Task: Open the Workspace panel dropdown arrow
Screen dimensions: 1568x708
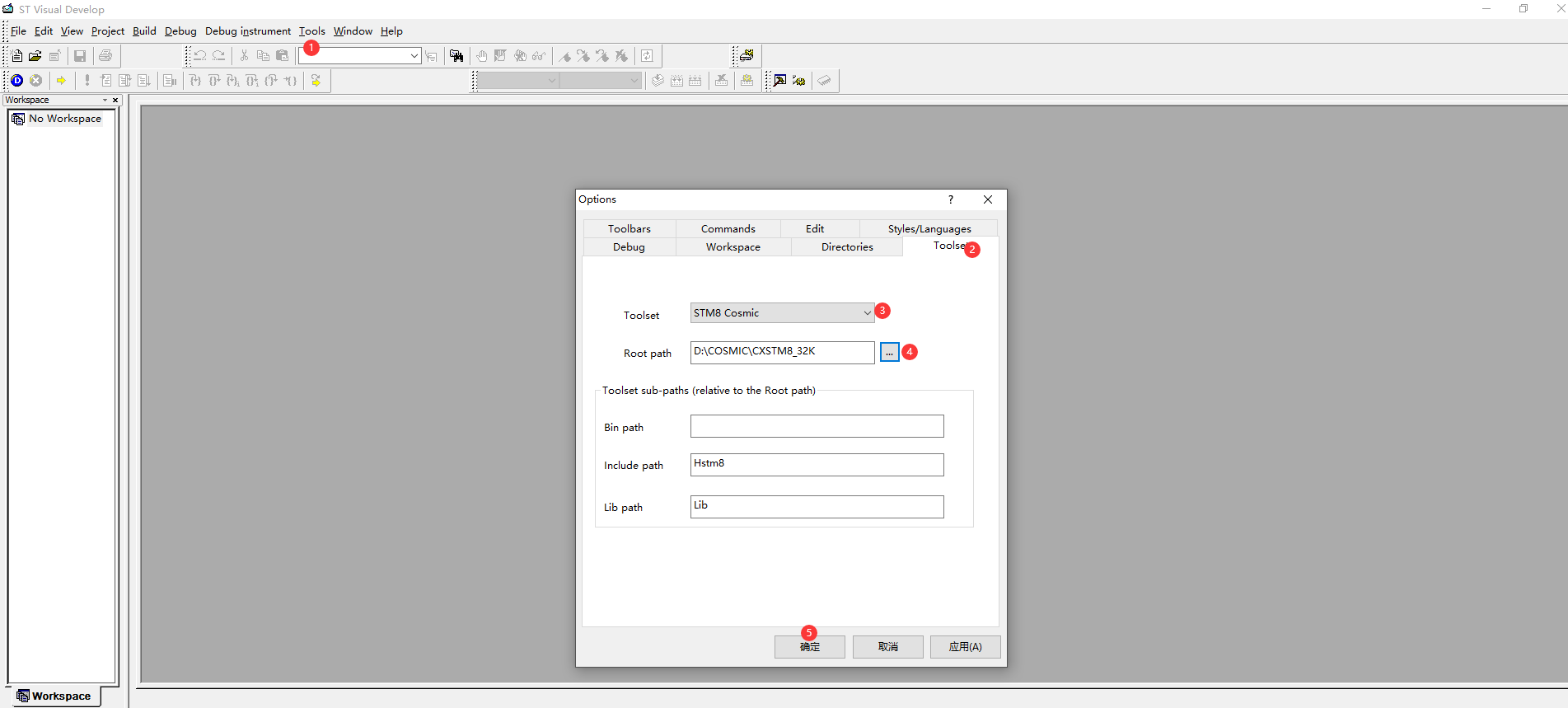Action: click(105, 100)
